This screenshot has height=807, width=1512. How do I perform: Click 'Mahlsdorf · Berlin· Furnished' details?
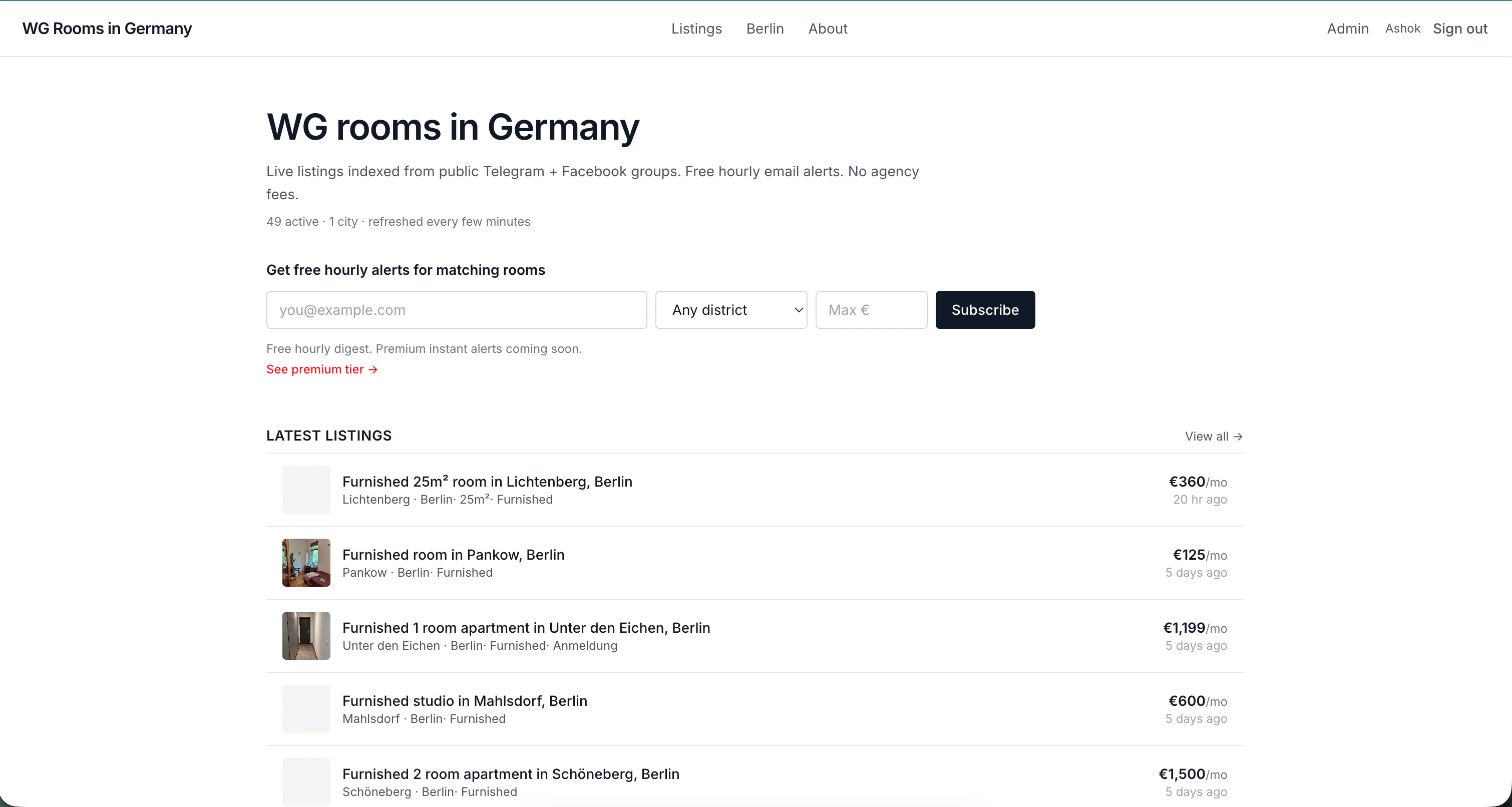tap(424, 718)
